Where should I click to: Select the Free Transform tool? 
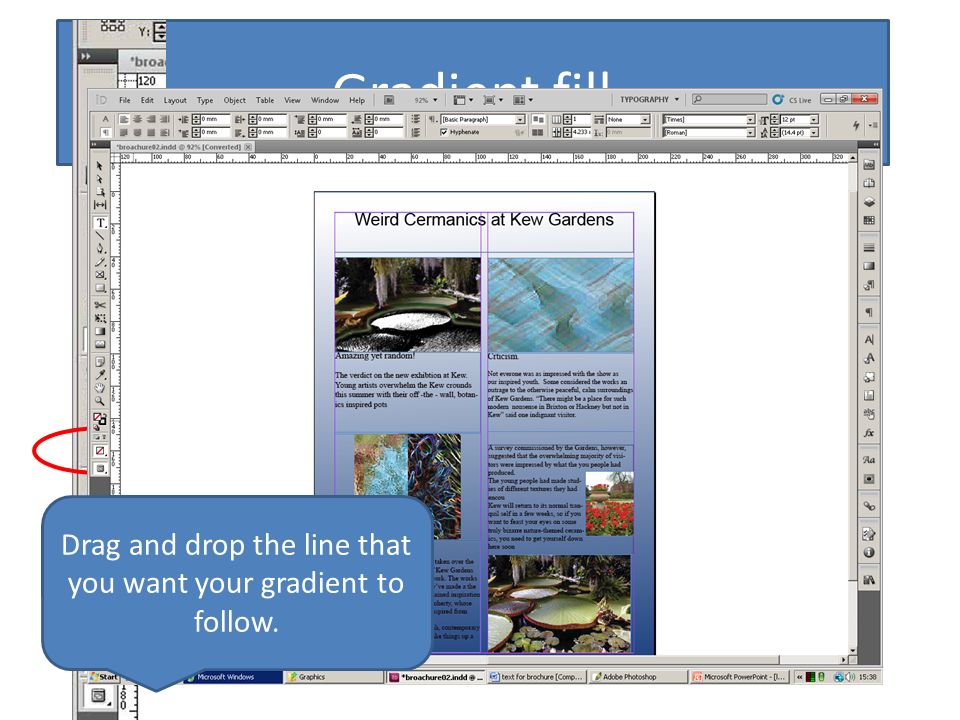click(100, 318)
